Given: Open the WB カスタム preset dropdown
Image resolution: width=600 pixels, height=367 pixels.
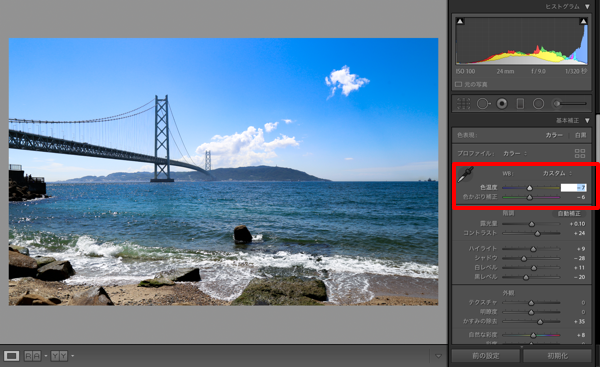Looking at the screenshot, I should [557, 173].
